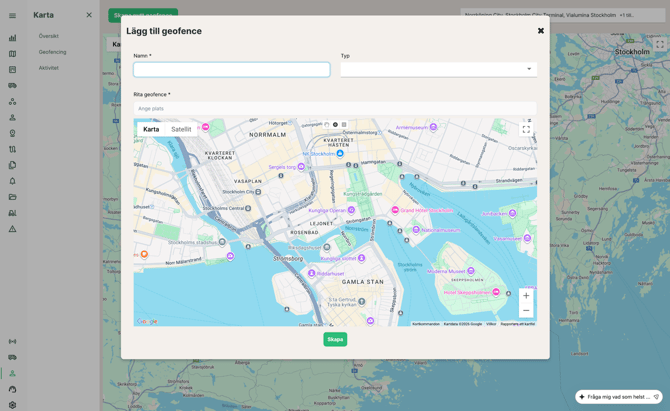The height and width of the screenshot is (411, 670).
Task: Open the hamburger menu in the sidebar
Action: coord(12,15)
